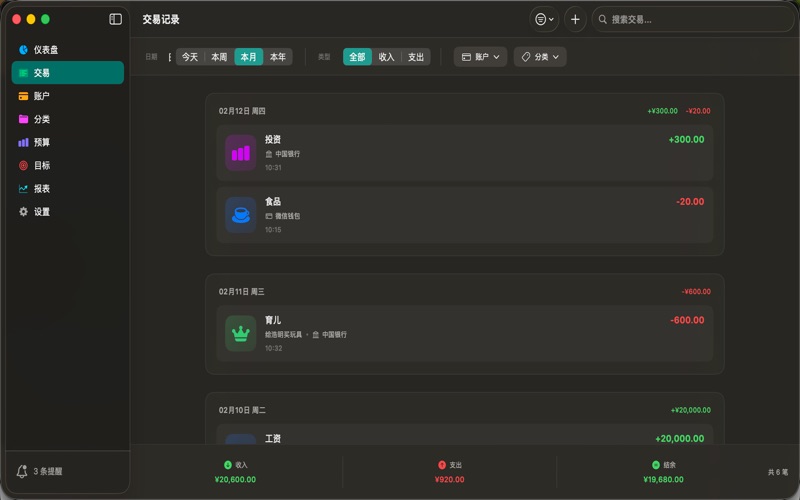
Task: Click the bell icon for 3条提醒
Action: tap(22, 471)
